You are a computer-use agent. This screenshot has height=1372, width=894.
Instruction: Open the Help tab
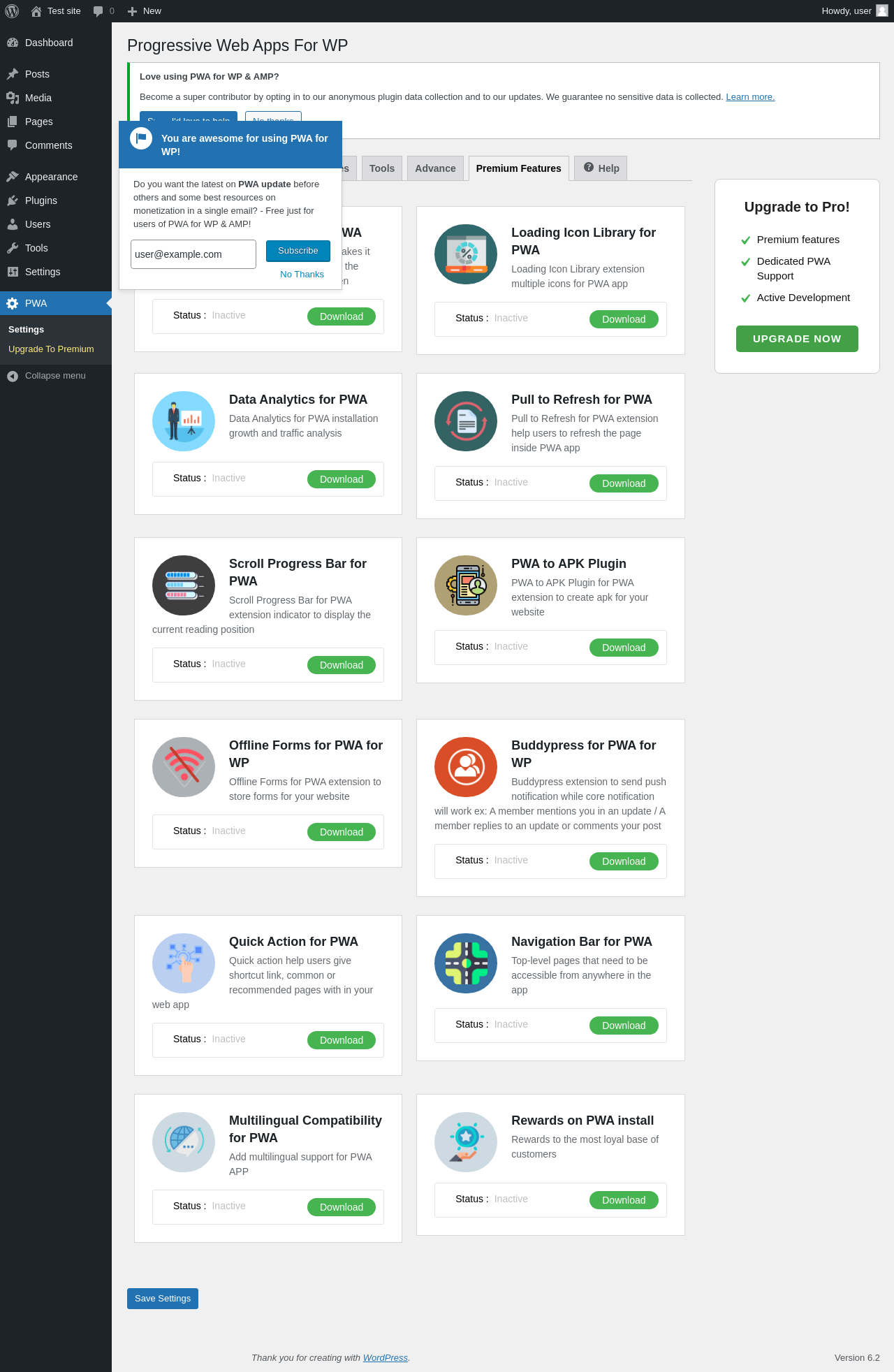(601, 168)
